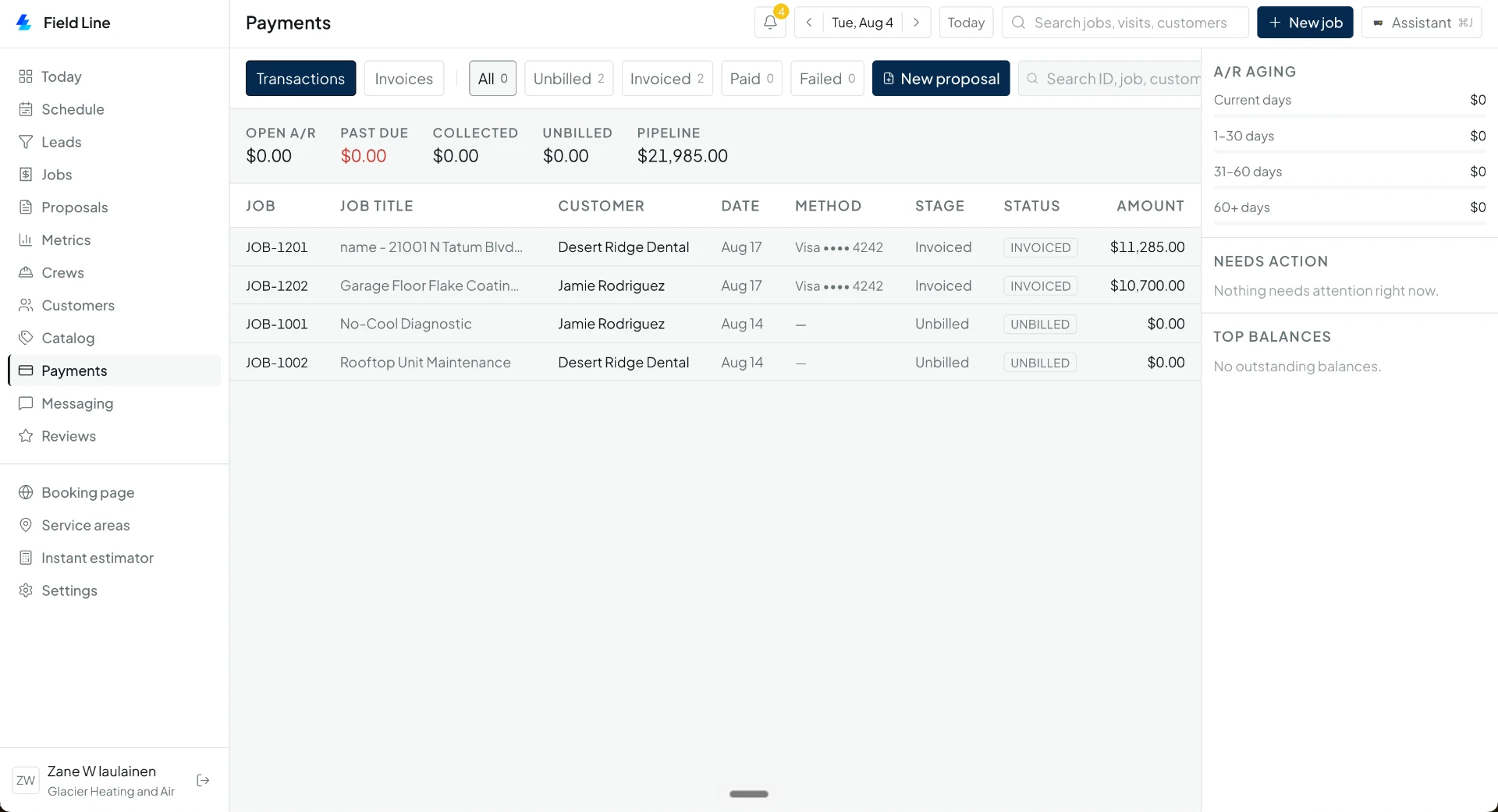Click the notifications bell icon
Image resolution: width=1498 pixels, height=812 pixels.
click(x=770, y=23)
